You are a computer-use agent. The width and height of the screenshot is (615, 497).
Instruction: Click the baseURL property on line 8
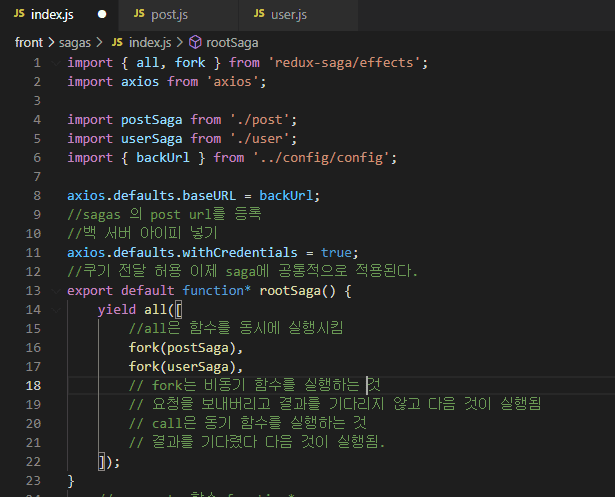point(209,195)
